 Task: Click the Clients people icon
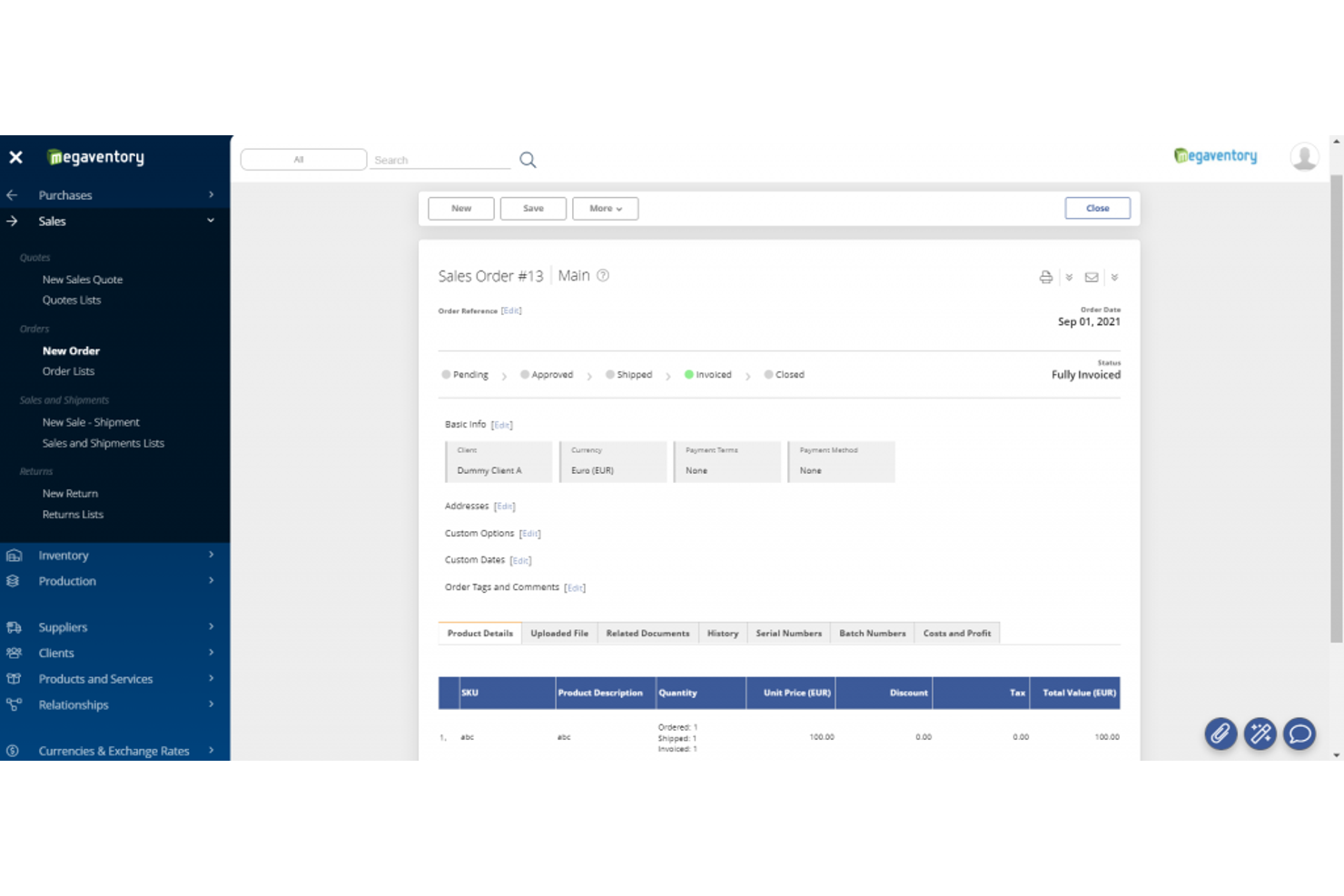tap(14, 653)
